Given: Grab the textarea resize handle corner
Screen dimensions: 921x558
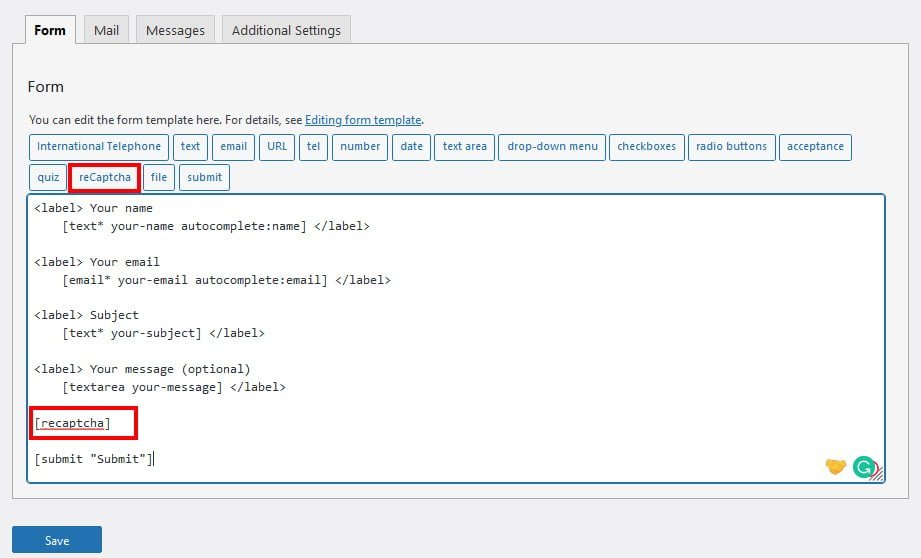Looking at the screenshot, I should click(x=878, y=475).
